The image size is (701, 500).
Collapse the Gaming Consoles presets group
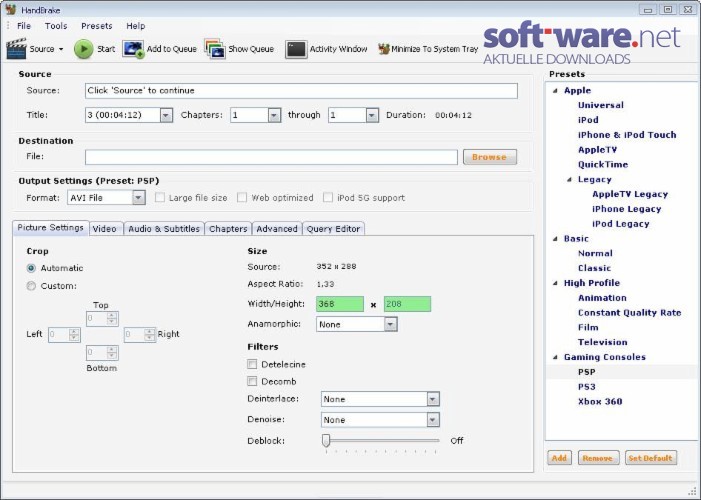click(555, 357)
